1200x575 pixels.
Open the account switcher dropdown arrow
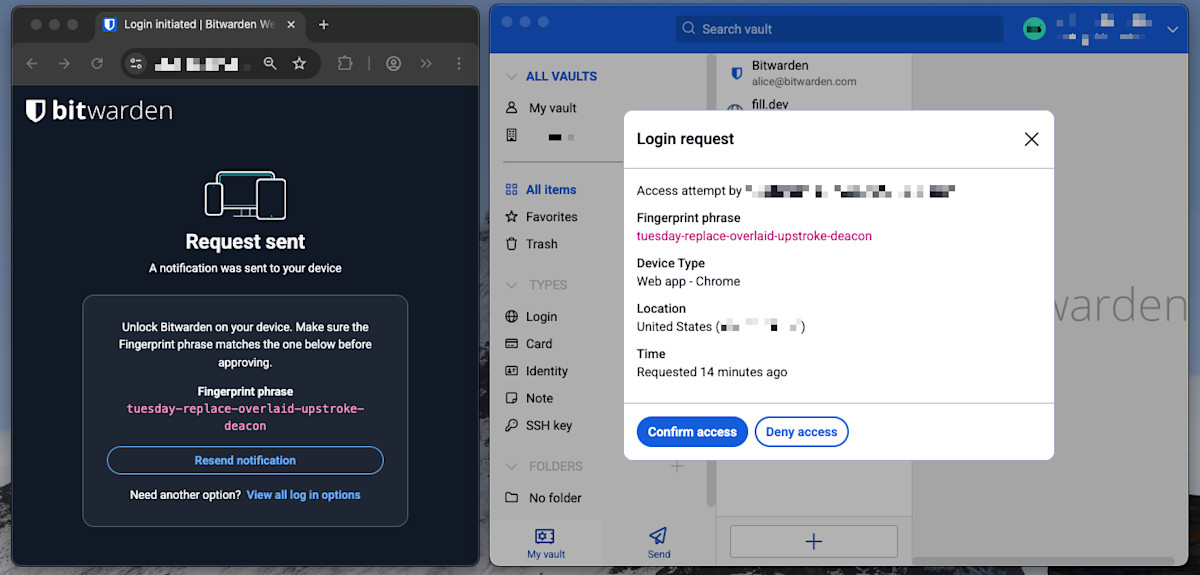1173,30
